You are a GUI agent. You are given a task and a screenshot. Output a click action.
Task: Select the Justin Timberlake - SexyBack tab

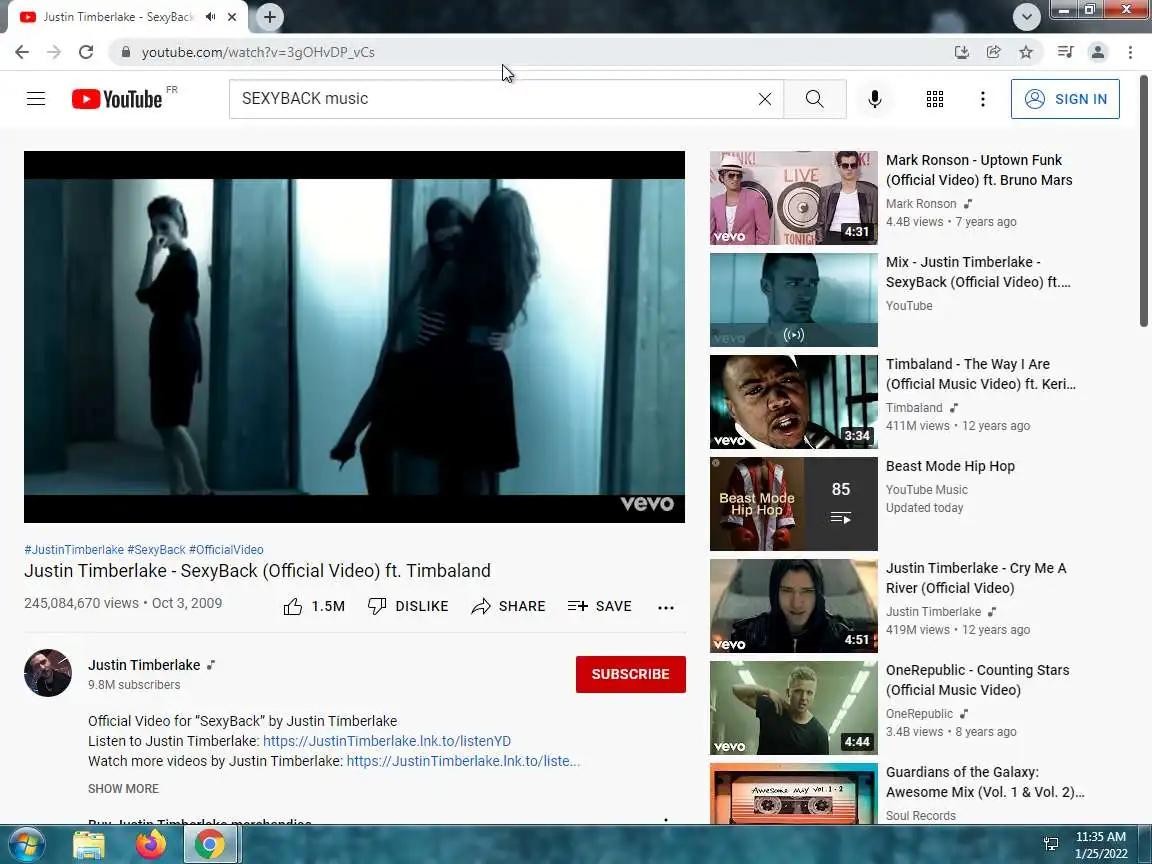coord(118,17)
